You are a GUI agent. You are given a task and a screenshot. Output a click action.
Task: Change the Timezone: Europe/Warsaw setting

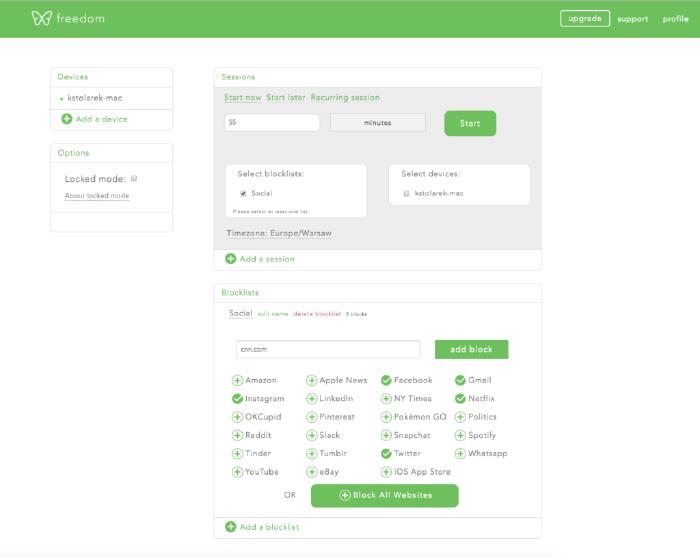click(279, 233)
